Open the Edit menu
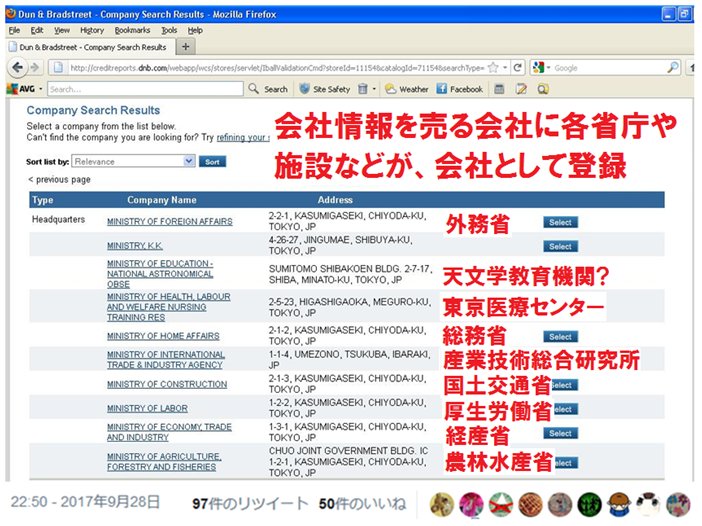Image resolution: width=702 pixels, height=526 pixels. [37, 30]
